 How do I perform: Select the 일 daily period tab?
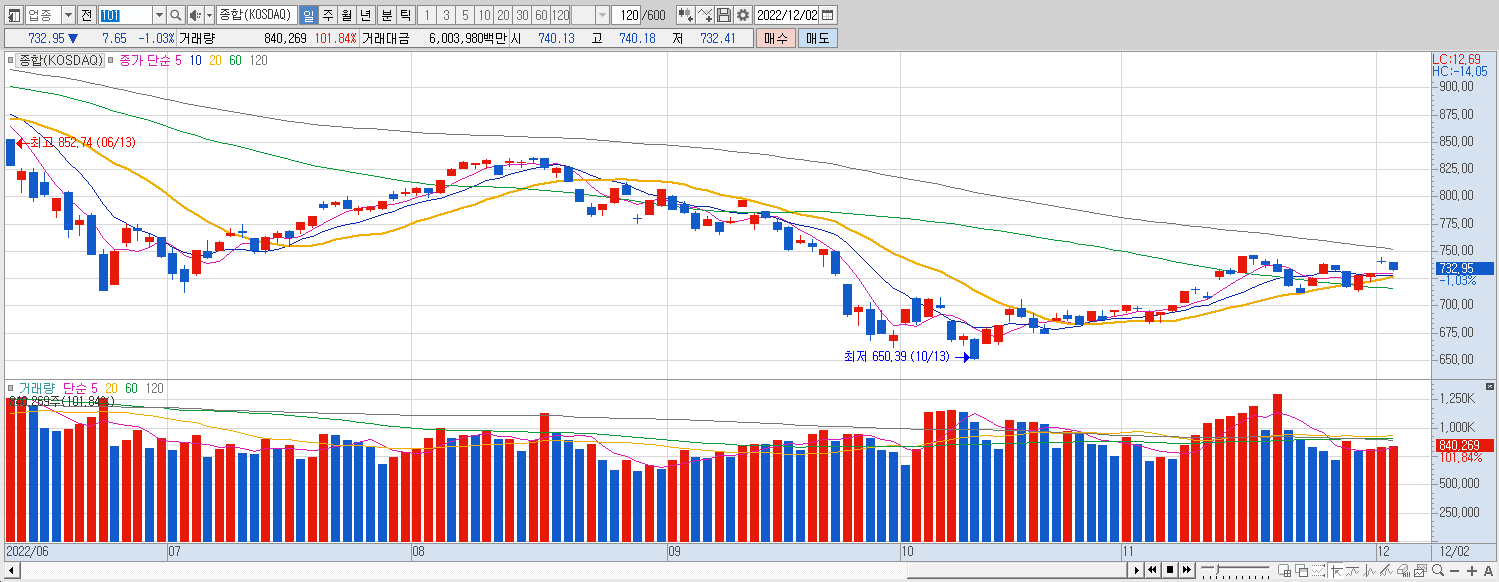[x=308, y=15]
